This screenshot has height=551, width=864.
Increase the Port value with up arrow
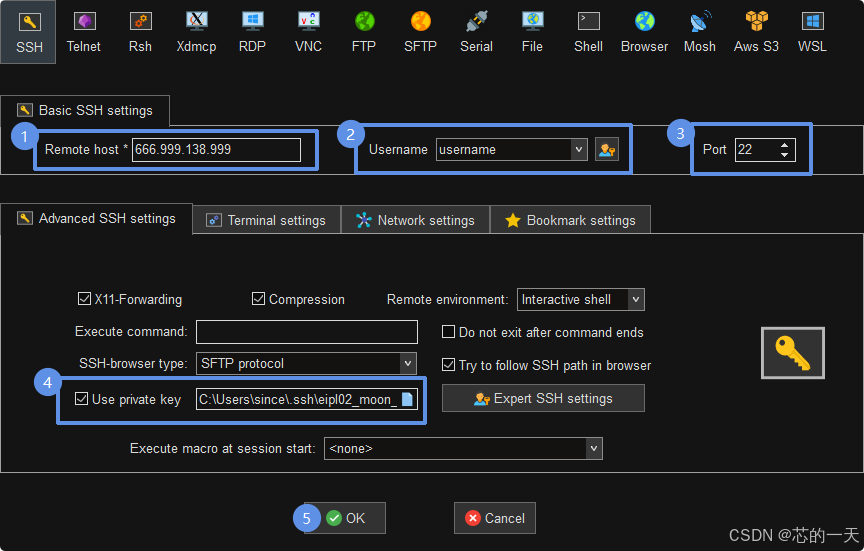(785, 145)
